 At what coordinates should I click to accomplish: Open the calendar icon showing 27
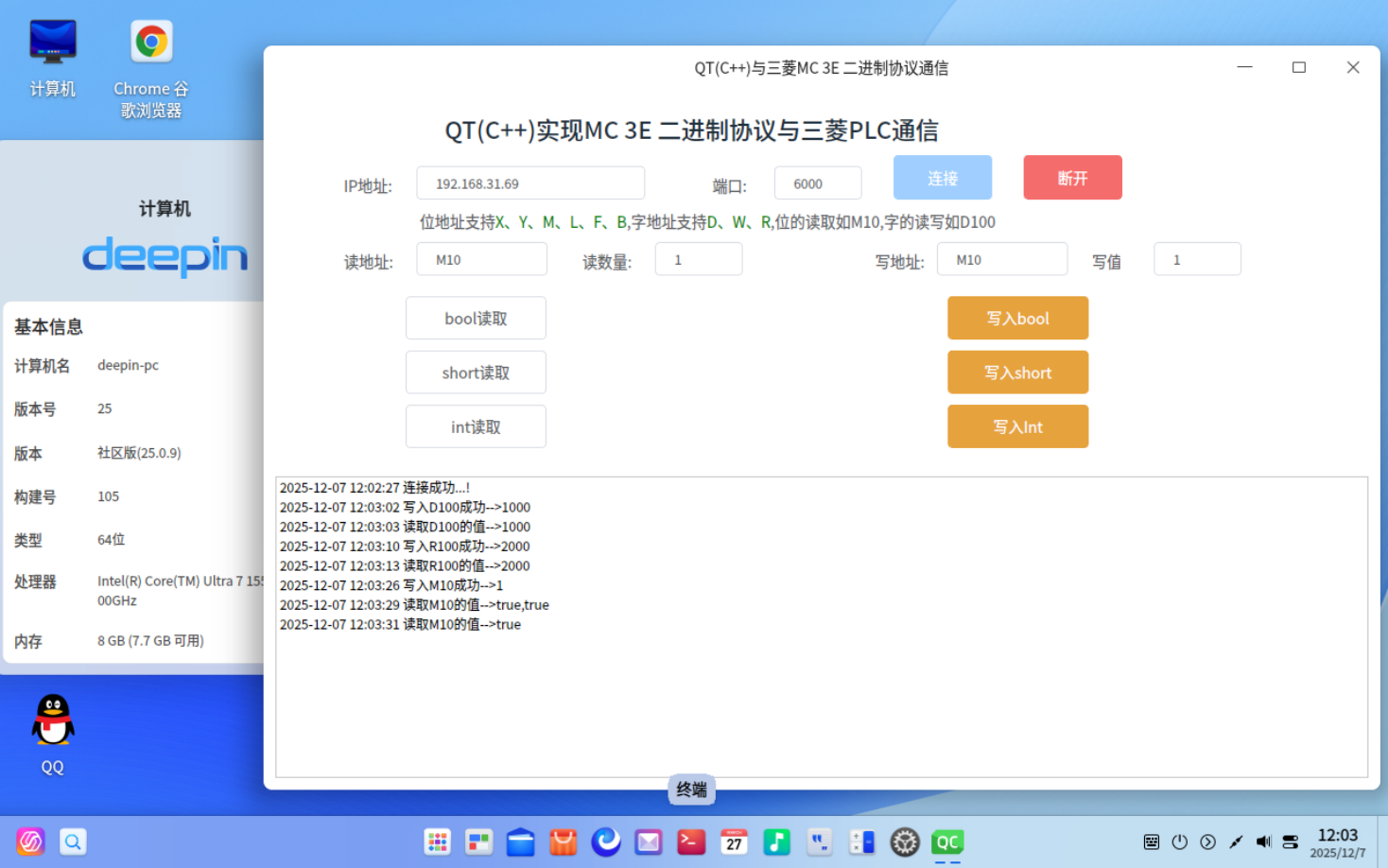[x=734, y=842]
